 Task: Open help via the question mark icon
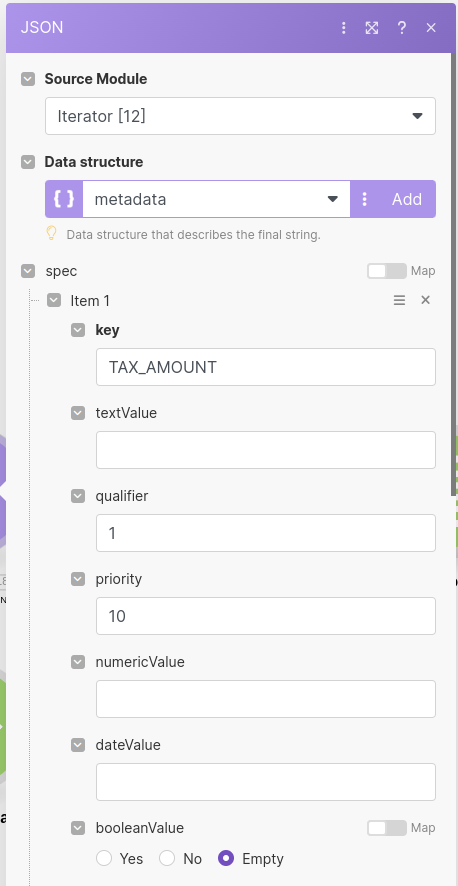coord(402,28)
